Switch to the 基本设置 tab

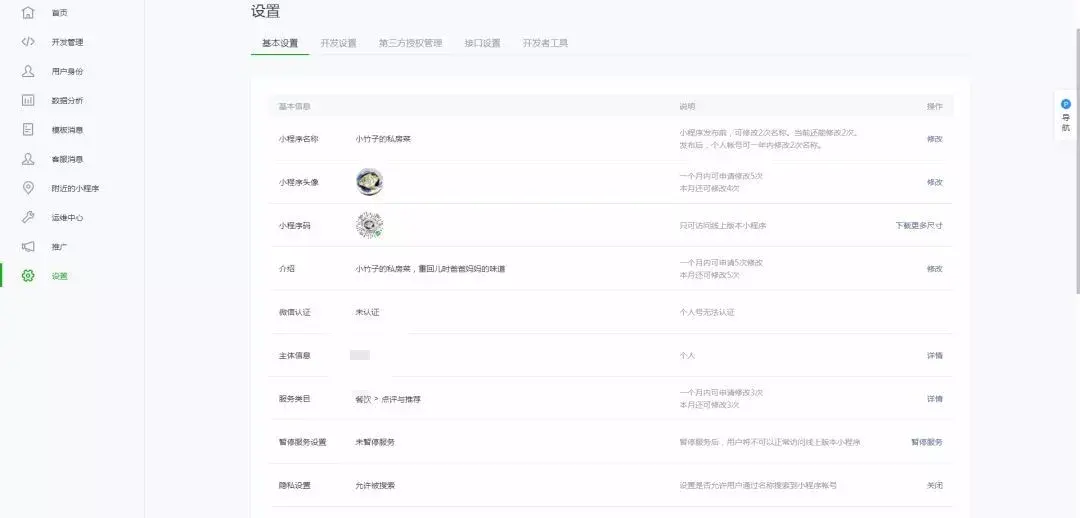pos(280,43)
